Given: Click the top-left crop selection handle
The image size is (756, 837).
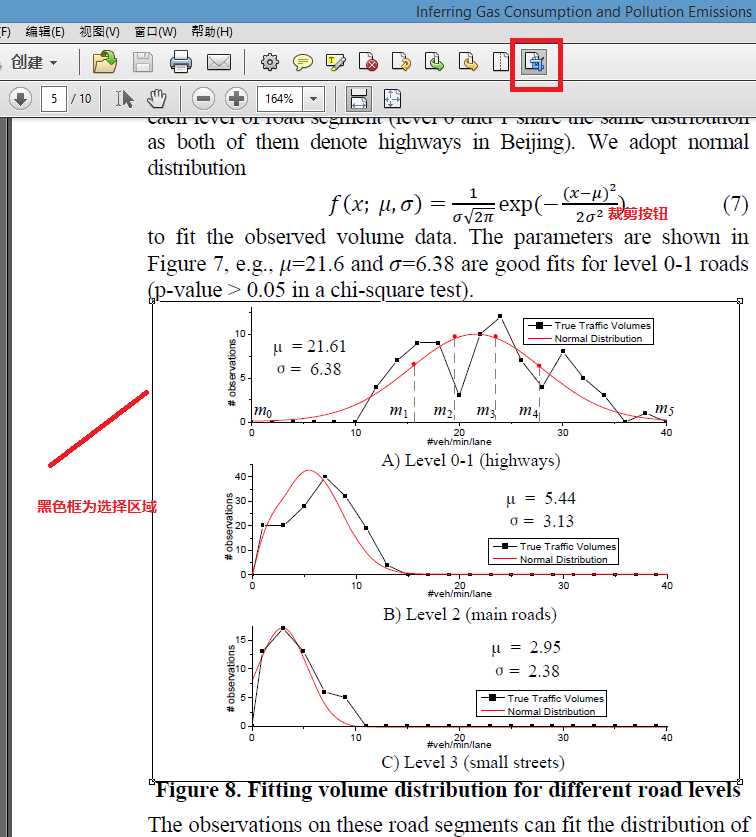Looking at the screenshot, I should point(153,301).
